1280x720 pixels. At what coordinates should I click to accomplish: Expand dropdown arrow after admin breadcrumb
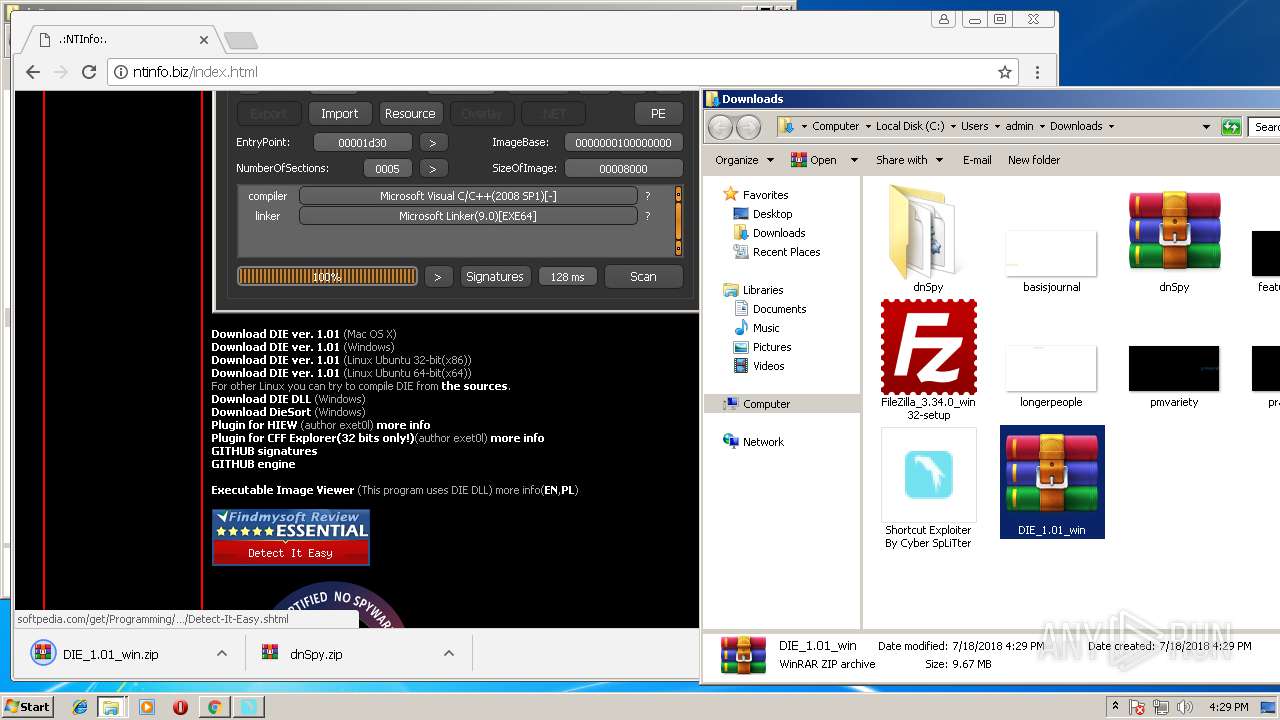pyautogui.click(x=1041, y=127)
